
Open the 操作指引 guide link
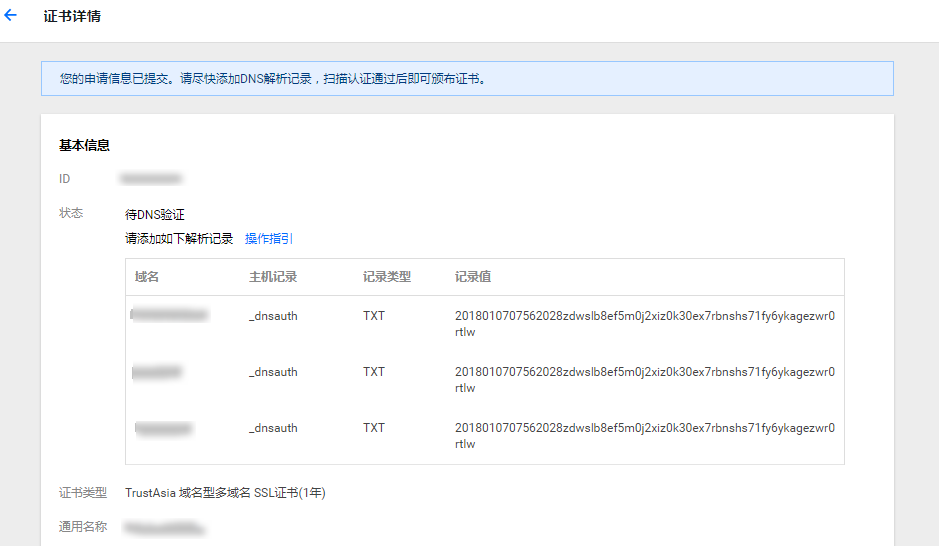click(269, 239)
